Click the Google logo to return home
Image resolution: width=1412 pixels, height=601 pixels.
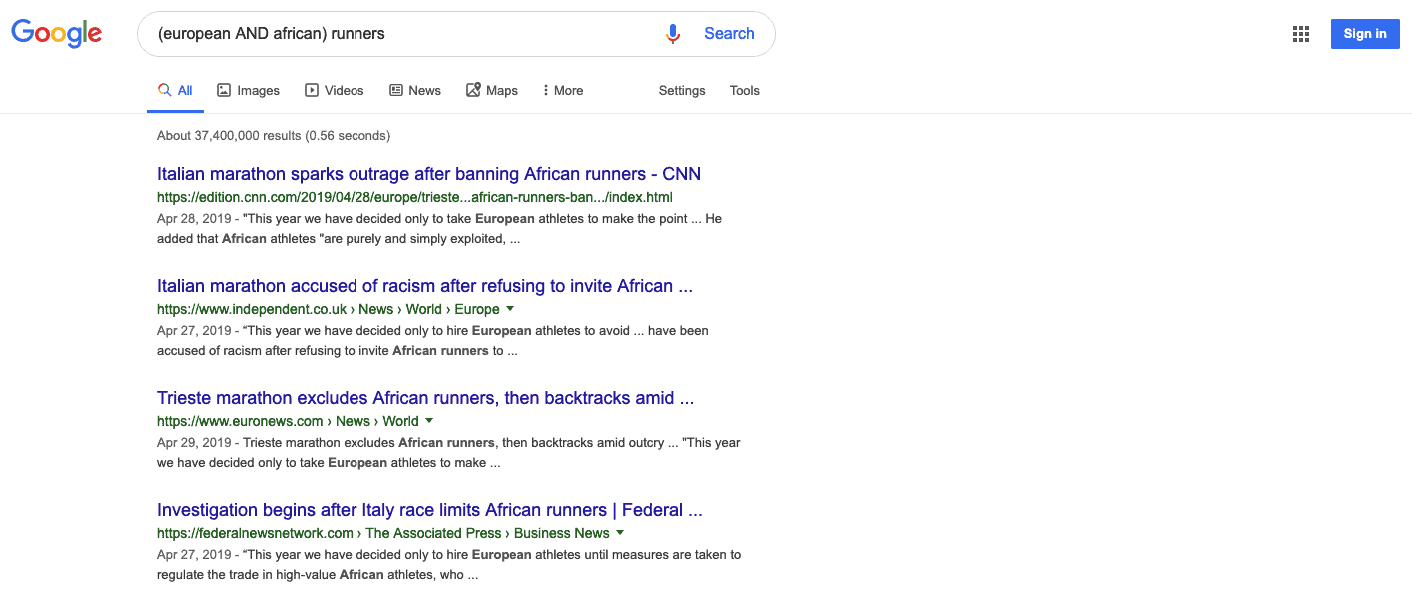pyautogui.click(x=56, y=33)
